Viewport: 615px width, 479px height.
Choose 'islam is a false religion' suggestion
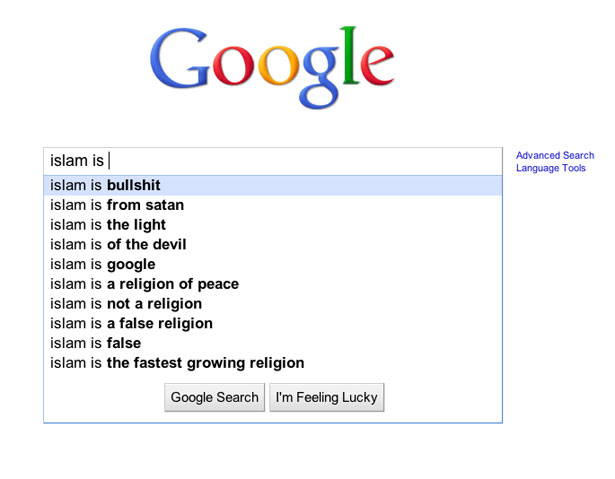pyautogui.click(x=131, y=323)
